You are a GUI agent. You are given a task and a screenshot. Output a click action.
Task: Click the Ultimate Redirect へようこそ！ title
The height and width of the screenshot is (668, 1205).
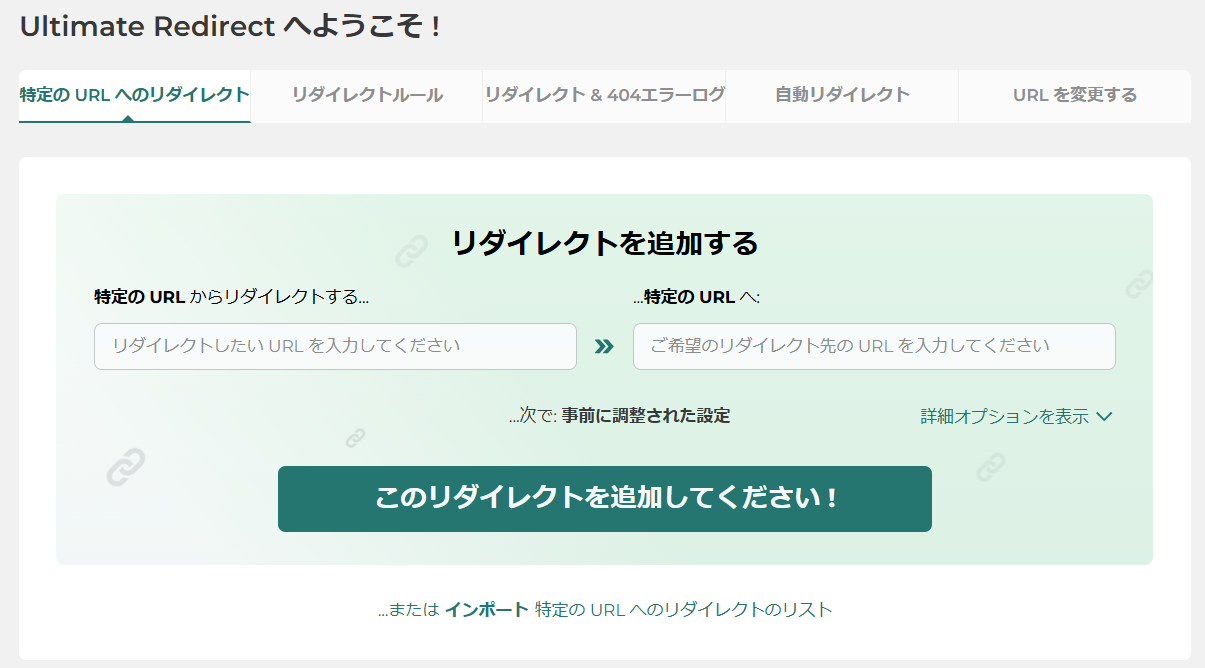tap(230, 27)
